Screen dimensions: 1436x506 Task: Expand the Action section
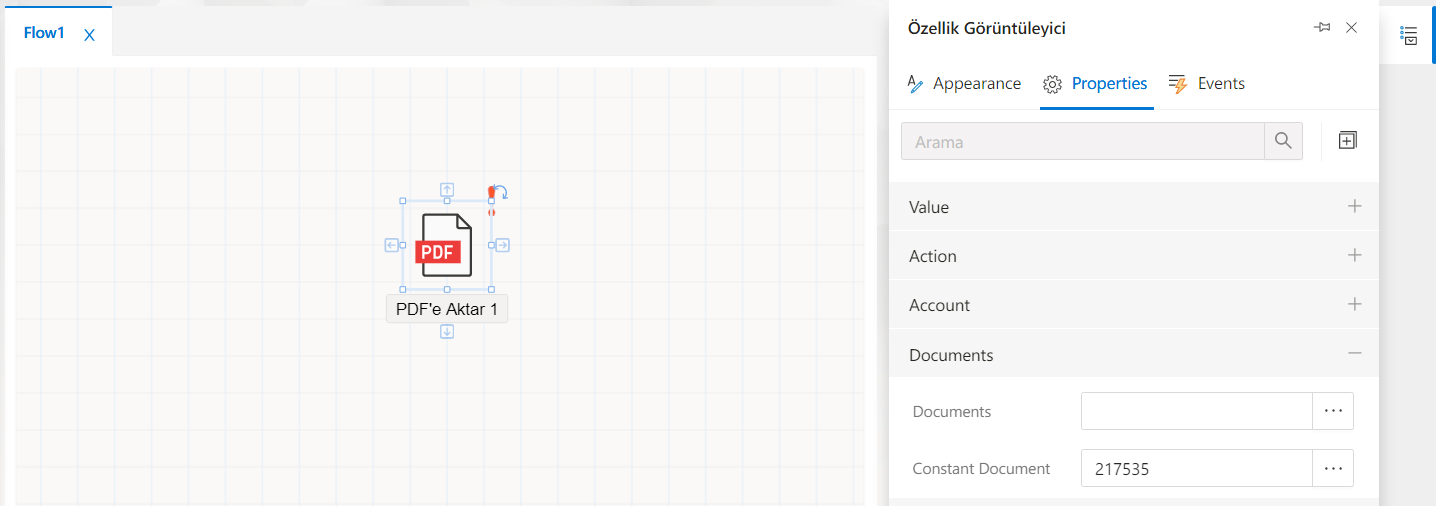[1355, 256]
